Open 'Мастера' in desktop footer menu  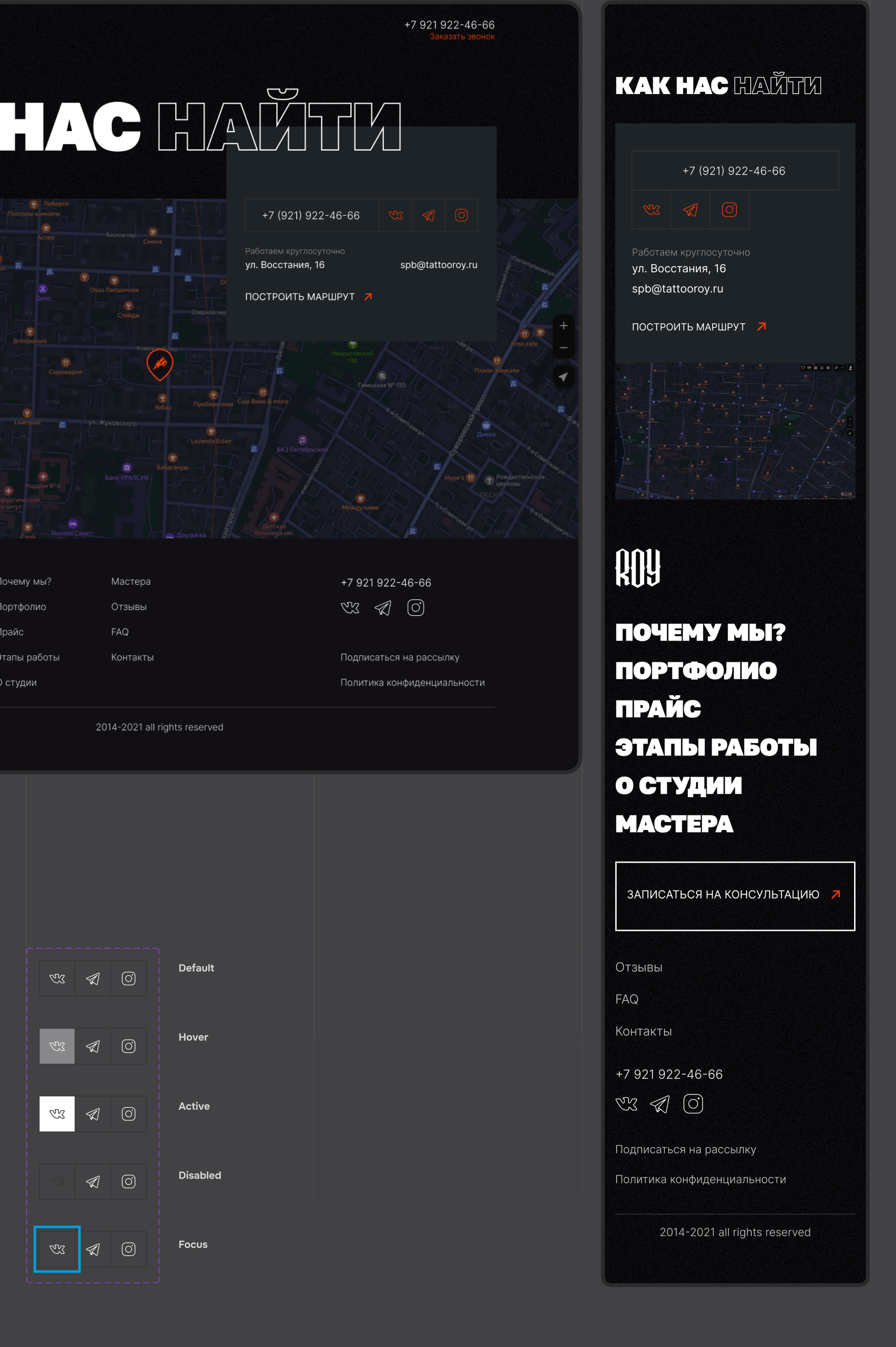click(131, 582)
